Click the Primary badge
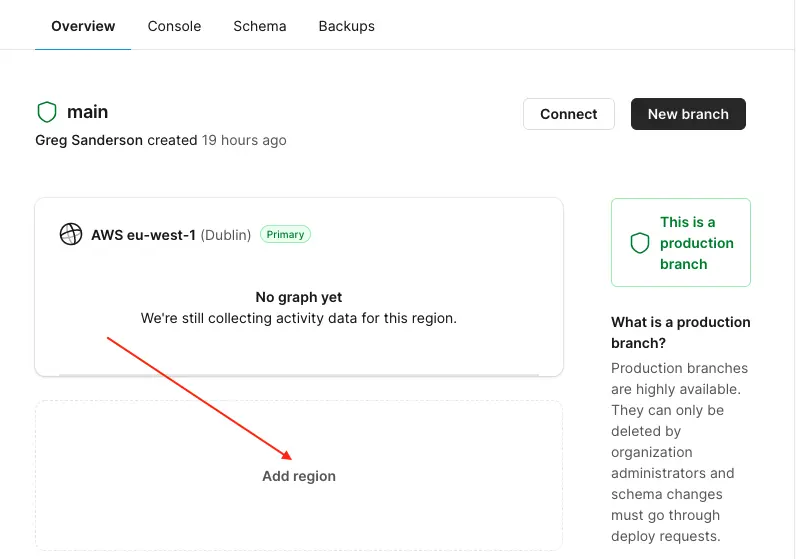 pyautogui.click(x=285, y=235)
